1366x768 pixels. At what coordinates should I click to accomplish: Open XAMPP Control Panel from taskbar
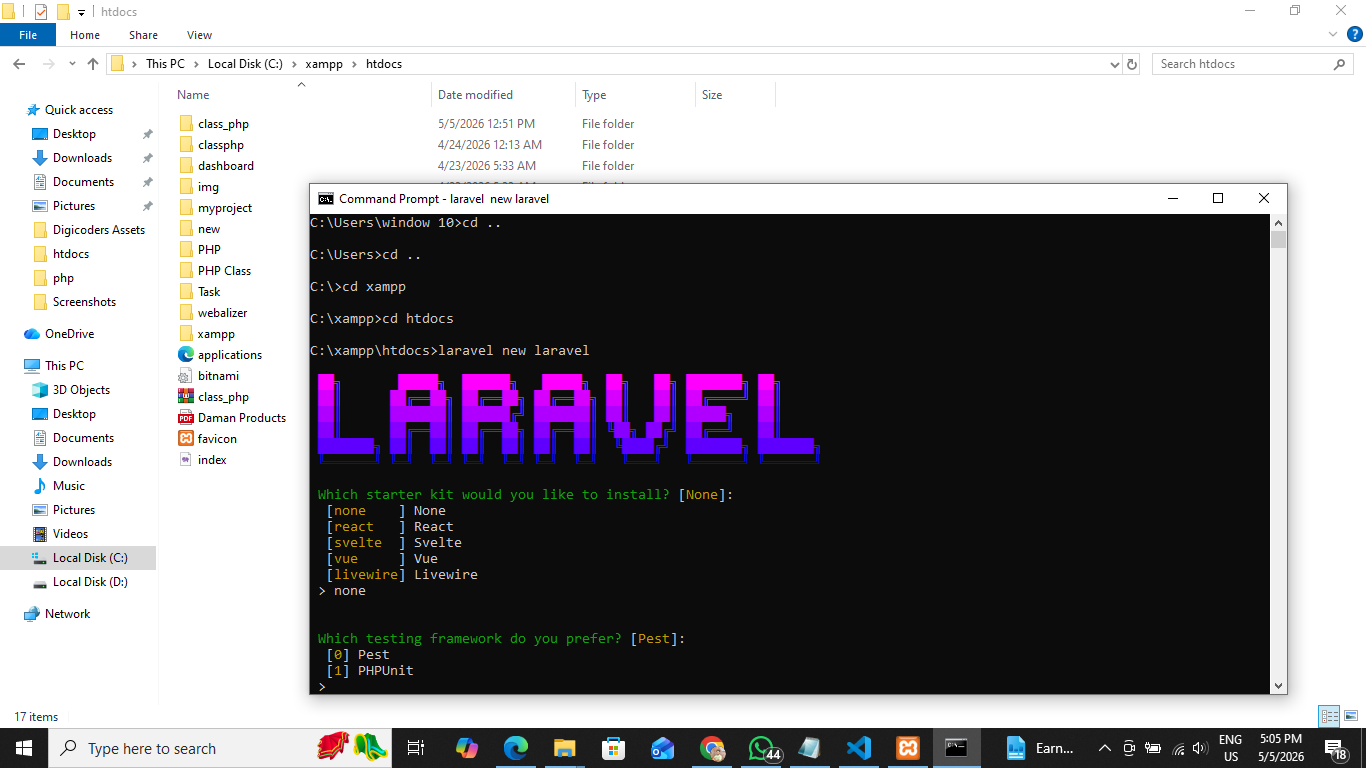click(x=908, y=748)
